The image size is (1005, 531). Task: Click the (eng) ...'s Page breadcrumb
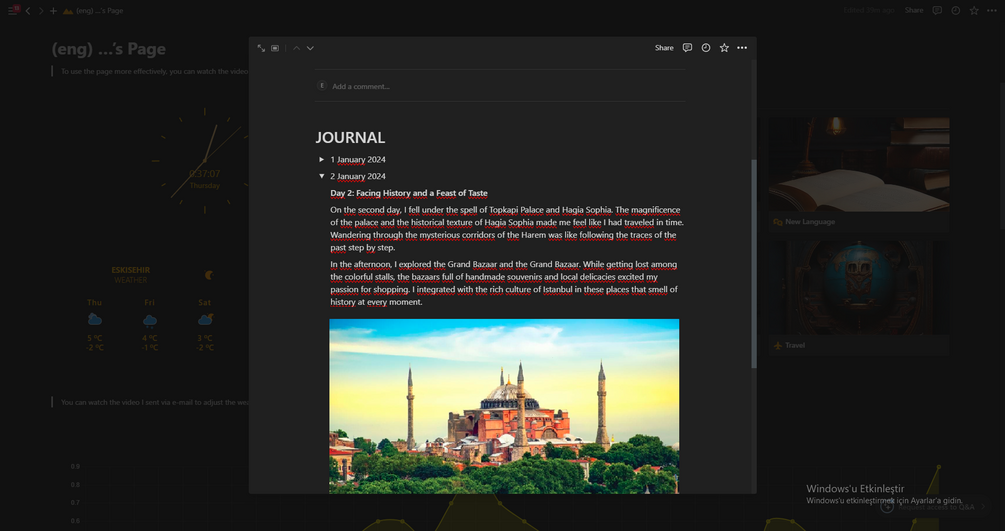tap(99, 11)
